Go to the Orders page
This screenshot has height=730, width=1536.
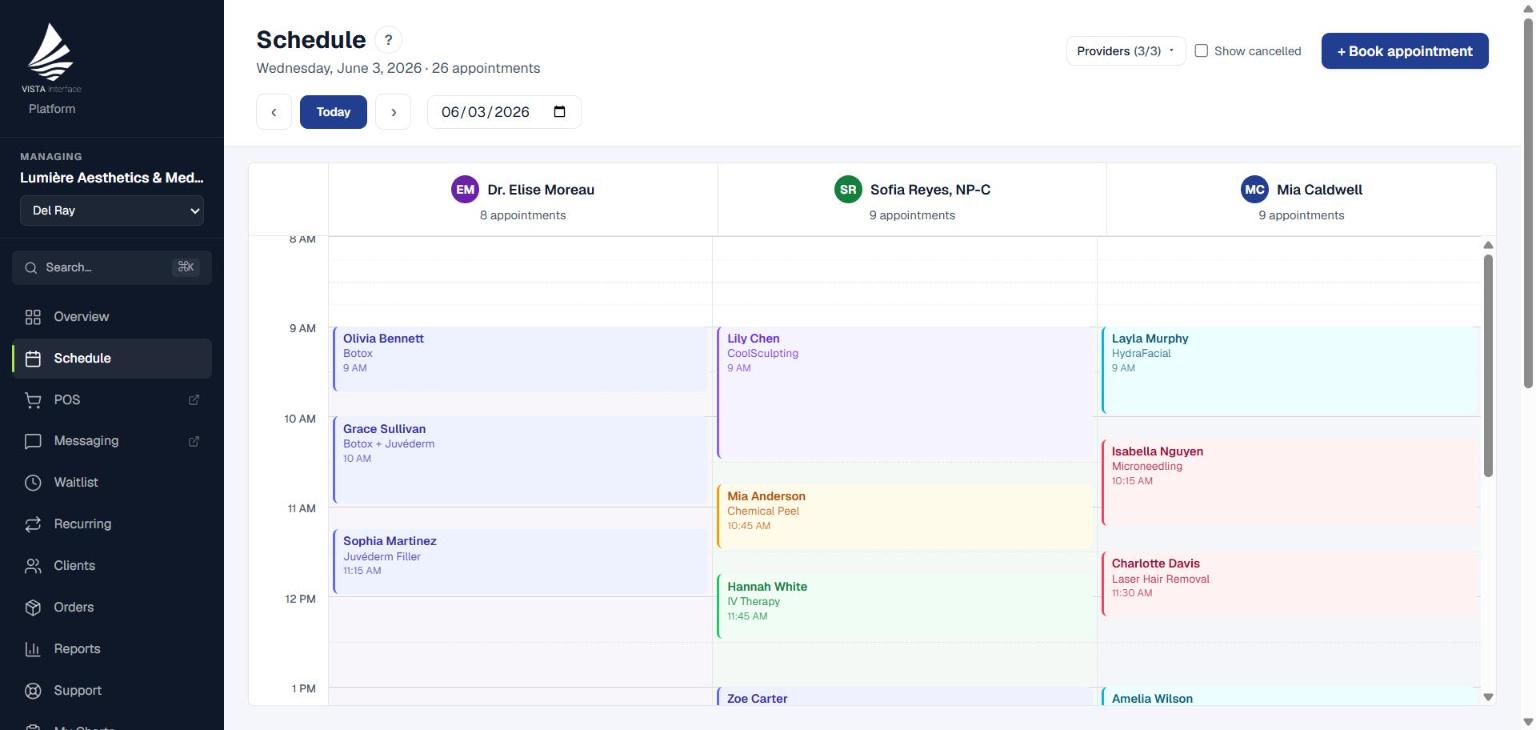click(112, 607)
